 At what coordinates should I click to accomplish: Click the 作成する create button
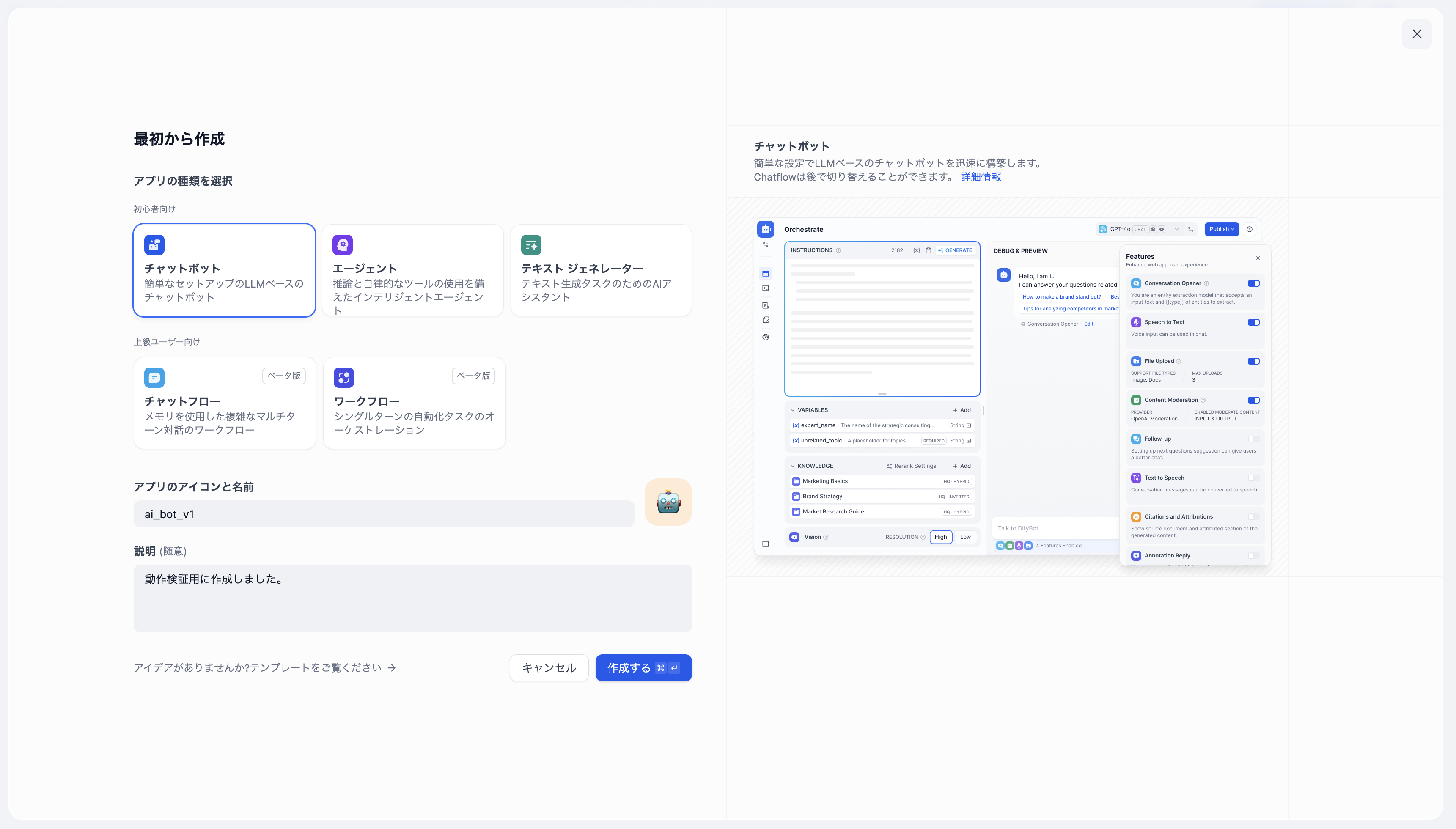coord(643,667)
